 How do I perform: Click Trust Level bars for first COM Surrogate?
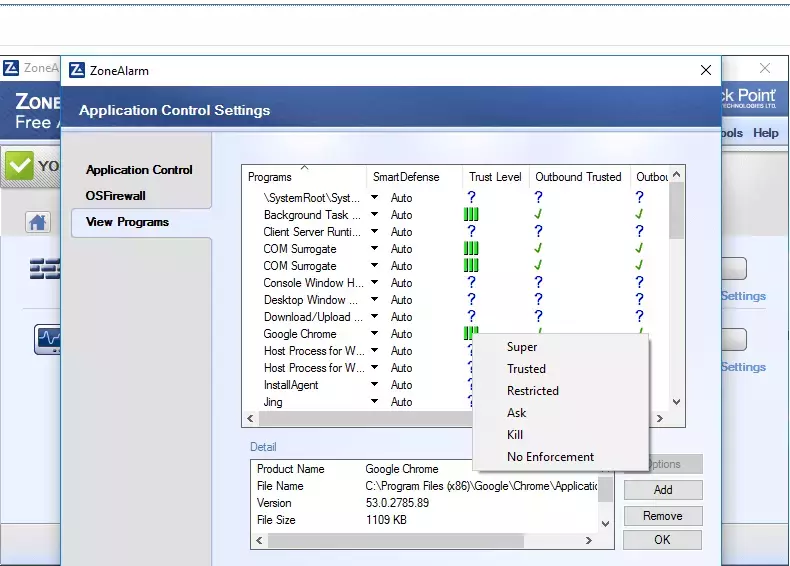pyautogui.click(x=471, y=248)
